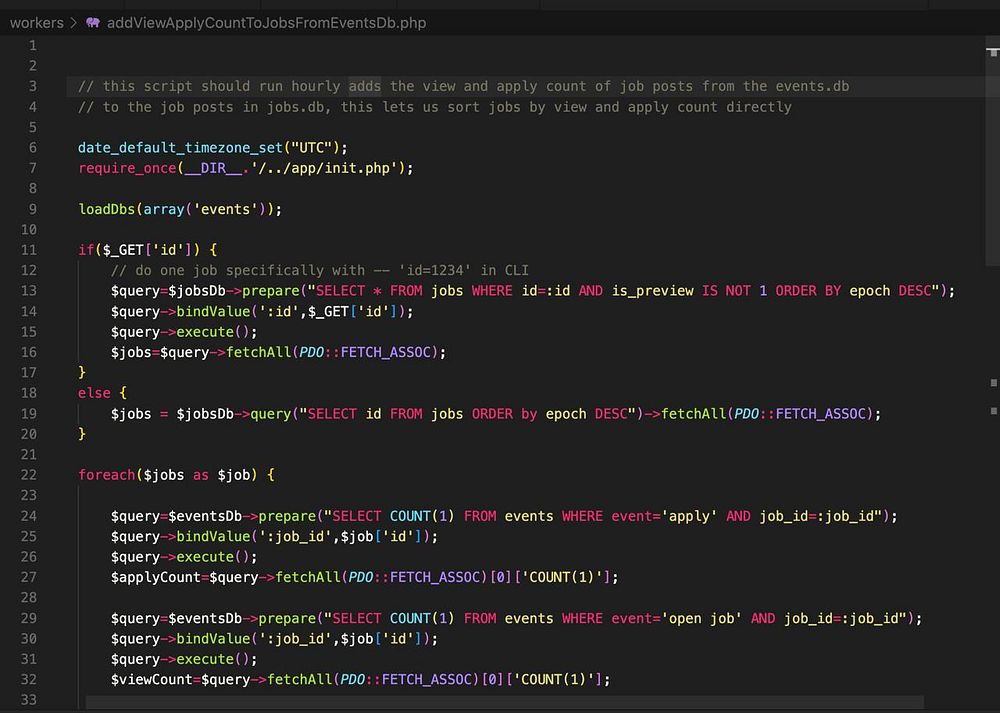Click the horizontal scrollbar at editor bottom
The image size is (1000, 713).
pyautogui.click(x=504, y=702)
